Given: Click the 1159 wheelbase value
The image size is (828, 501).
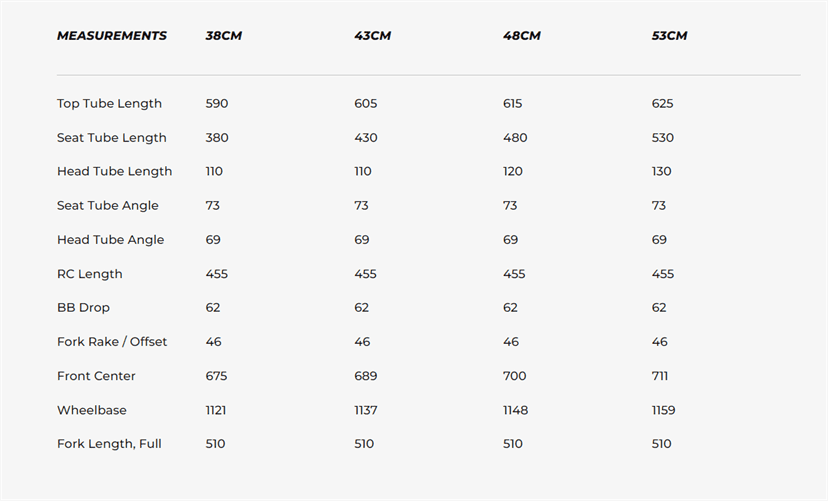Looking at the screenshot, I should (x=663, y=410).
